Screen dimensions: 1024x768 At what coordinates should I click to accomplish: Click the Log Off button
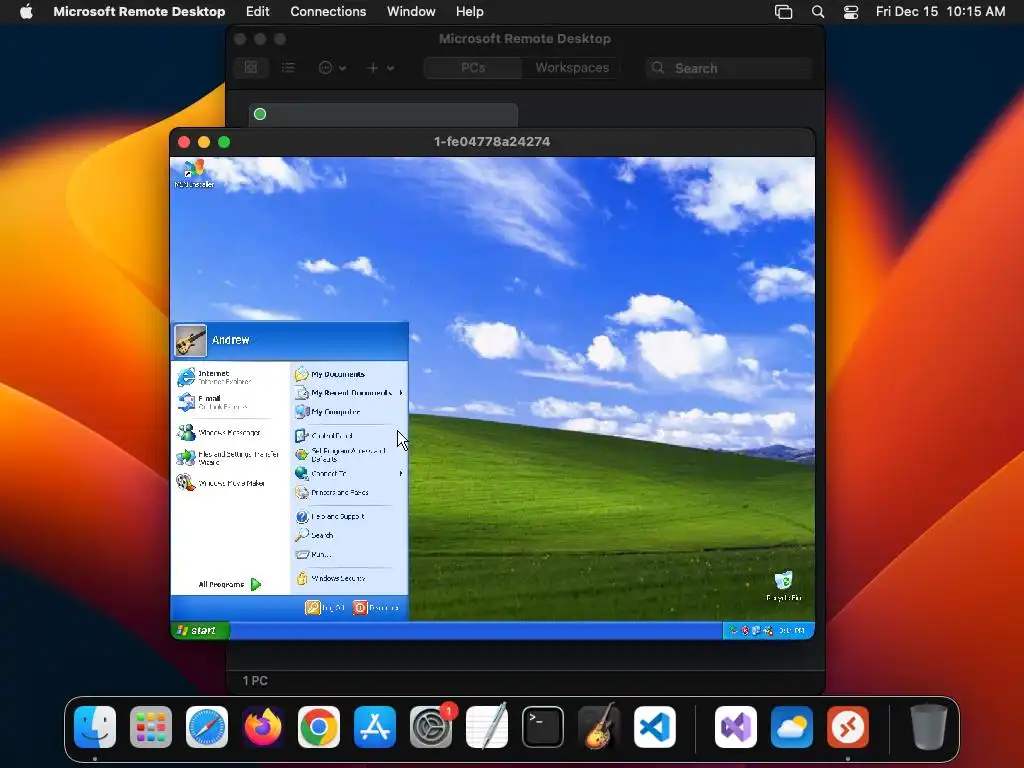click(325, 608)
